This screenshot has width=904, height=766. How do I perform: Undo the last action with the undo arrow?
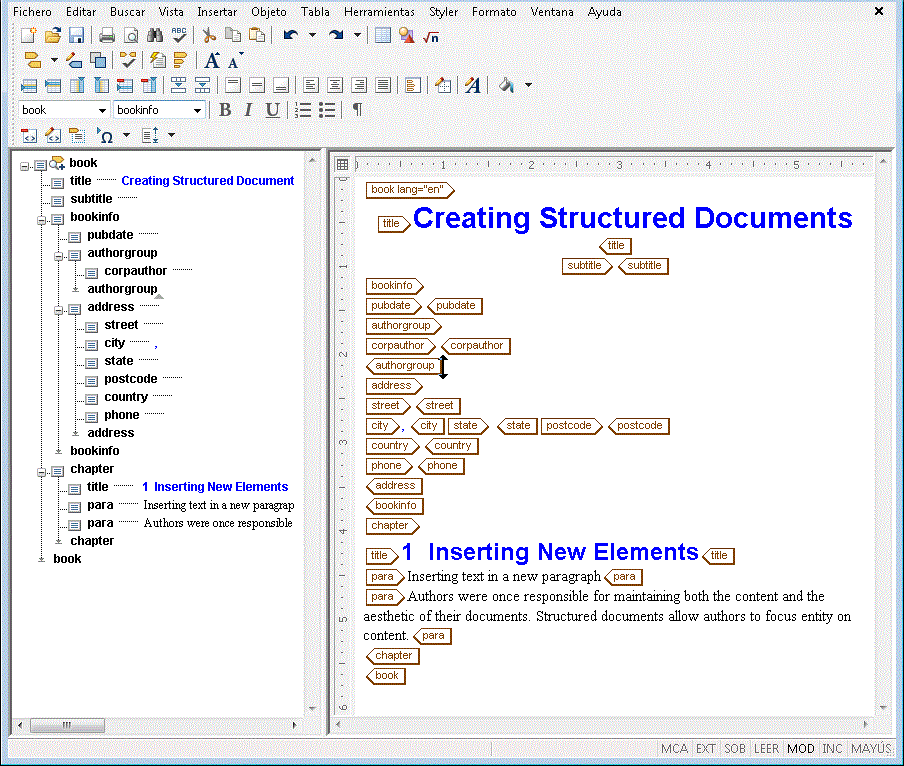tap(291, 36)
